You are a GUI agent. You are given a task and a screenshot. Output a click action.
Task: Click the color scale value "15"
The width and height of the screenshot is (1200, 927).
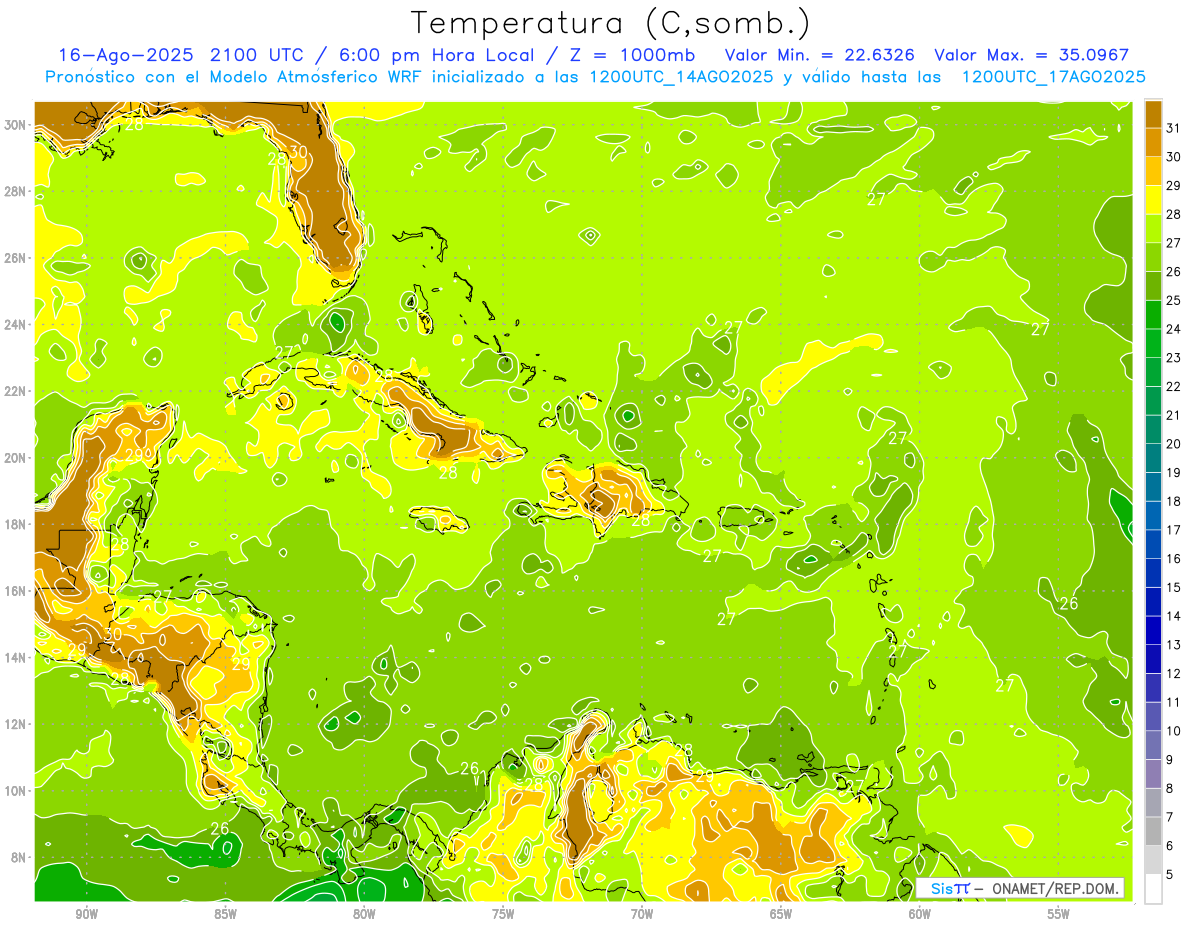pos(1174,587)
